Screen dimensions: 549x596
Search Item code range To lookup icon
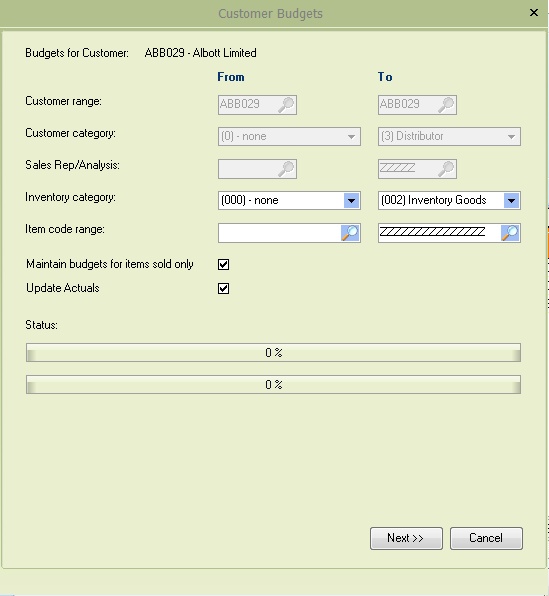click(510, 233)
